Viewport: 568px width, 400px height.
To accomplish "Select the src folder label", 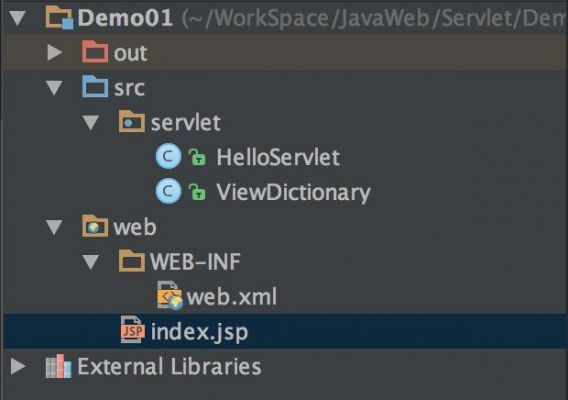I will coord(129,88).
